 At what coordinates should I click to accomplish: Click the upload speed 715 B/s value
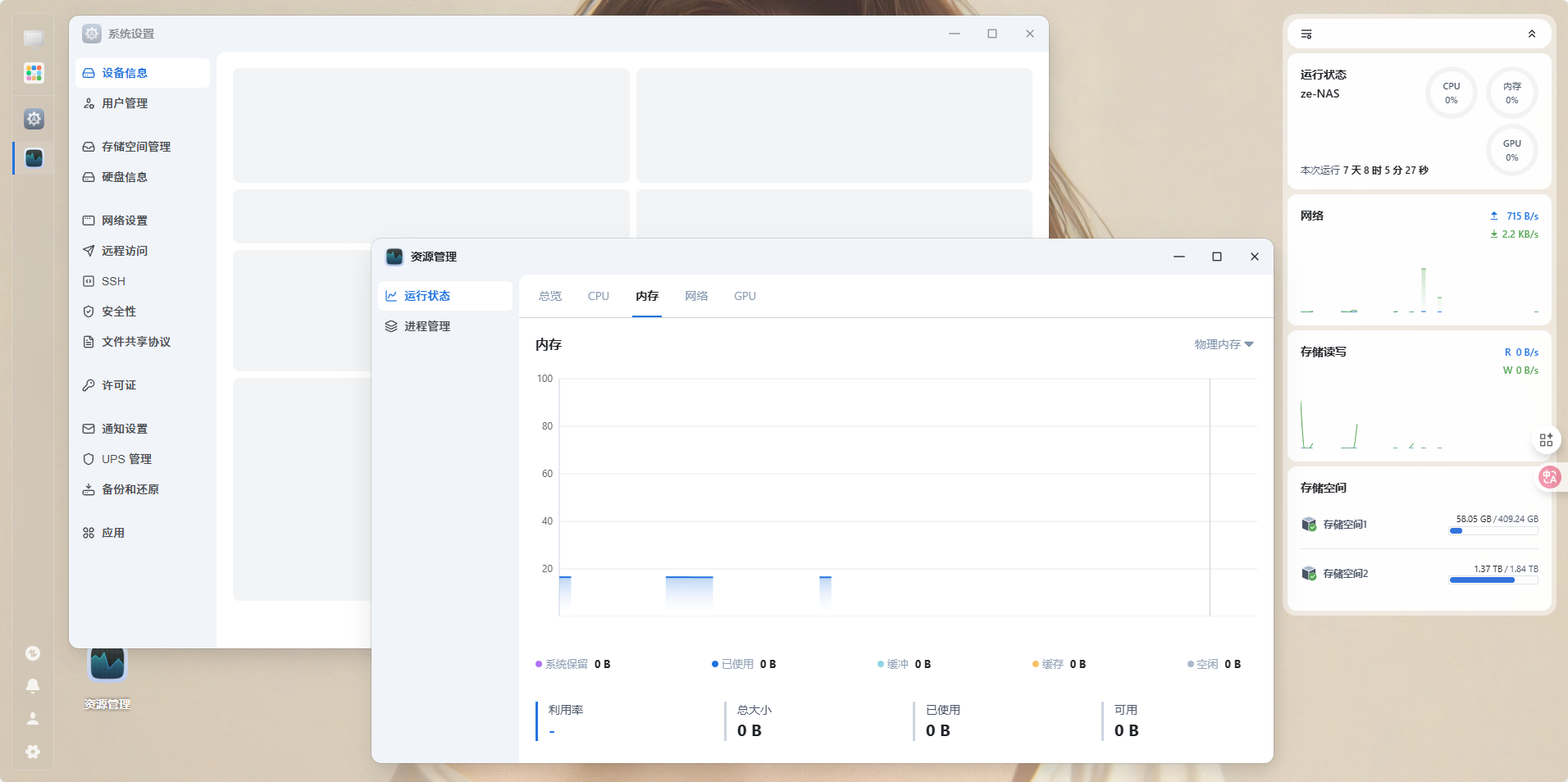point(1522,216)
